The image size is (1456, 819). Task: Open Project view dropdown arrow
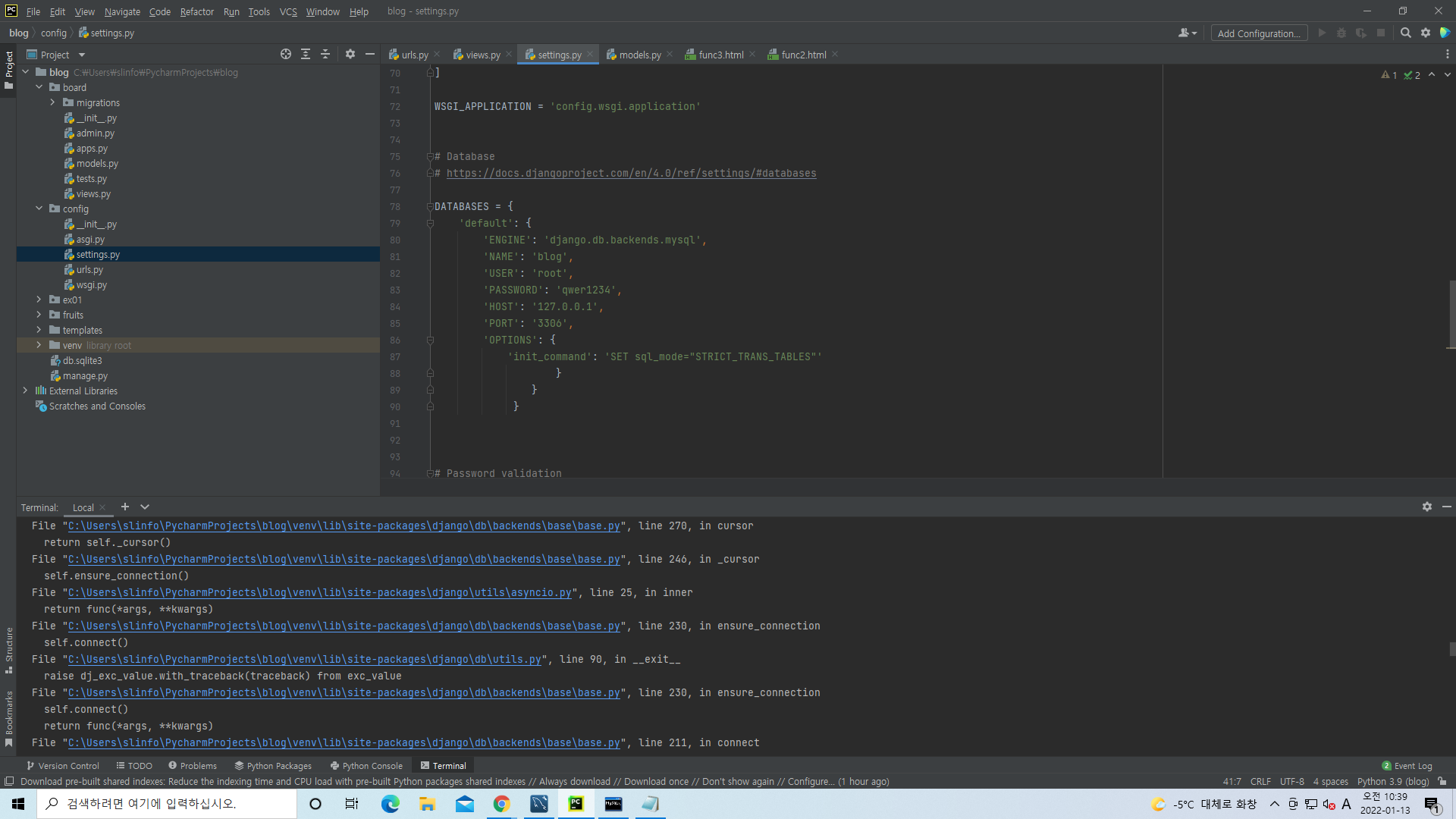coord(82,55)
